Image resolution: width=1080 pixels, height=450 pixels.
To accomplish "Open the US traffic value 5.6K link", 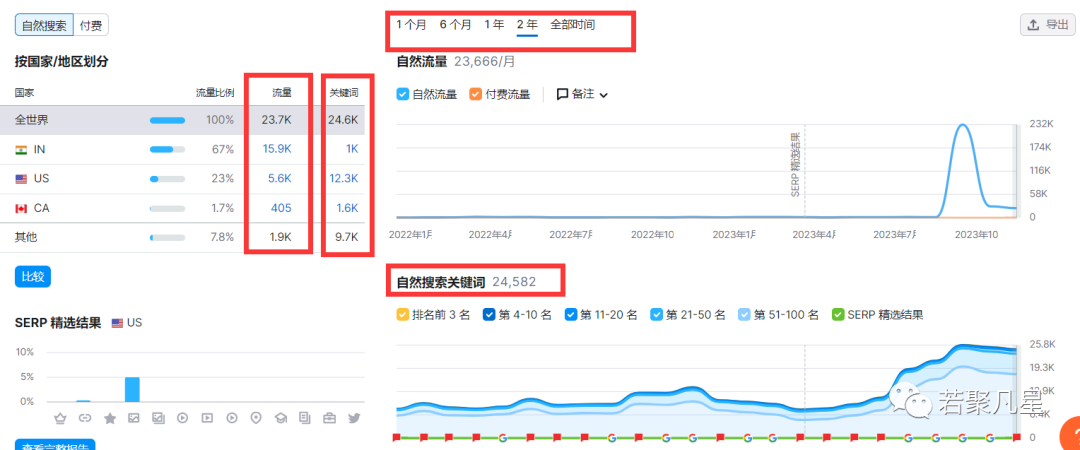I will pos(279,179).
